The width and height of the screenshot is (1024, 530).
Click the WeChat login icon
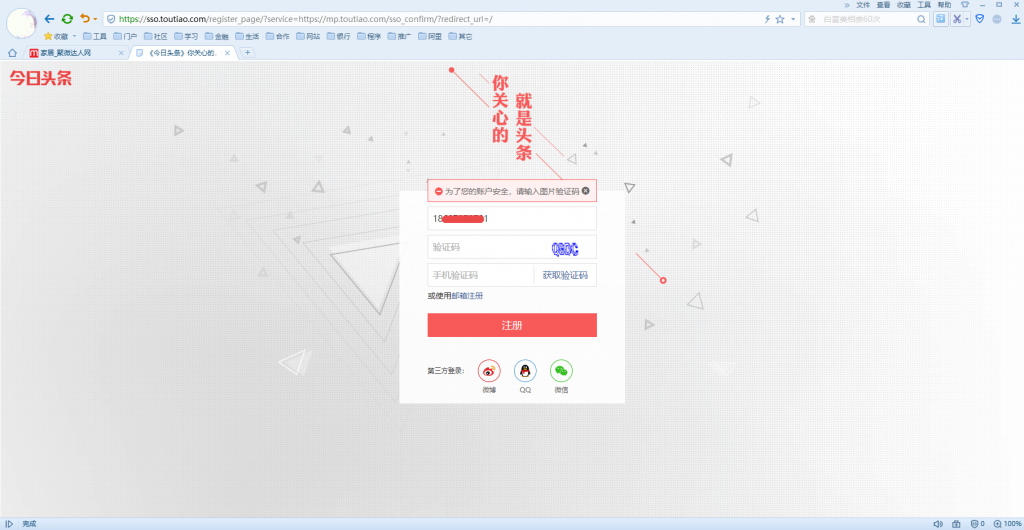tap(561, 371)
